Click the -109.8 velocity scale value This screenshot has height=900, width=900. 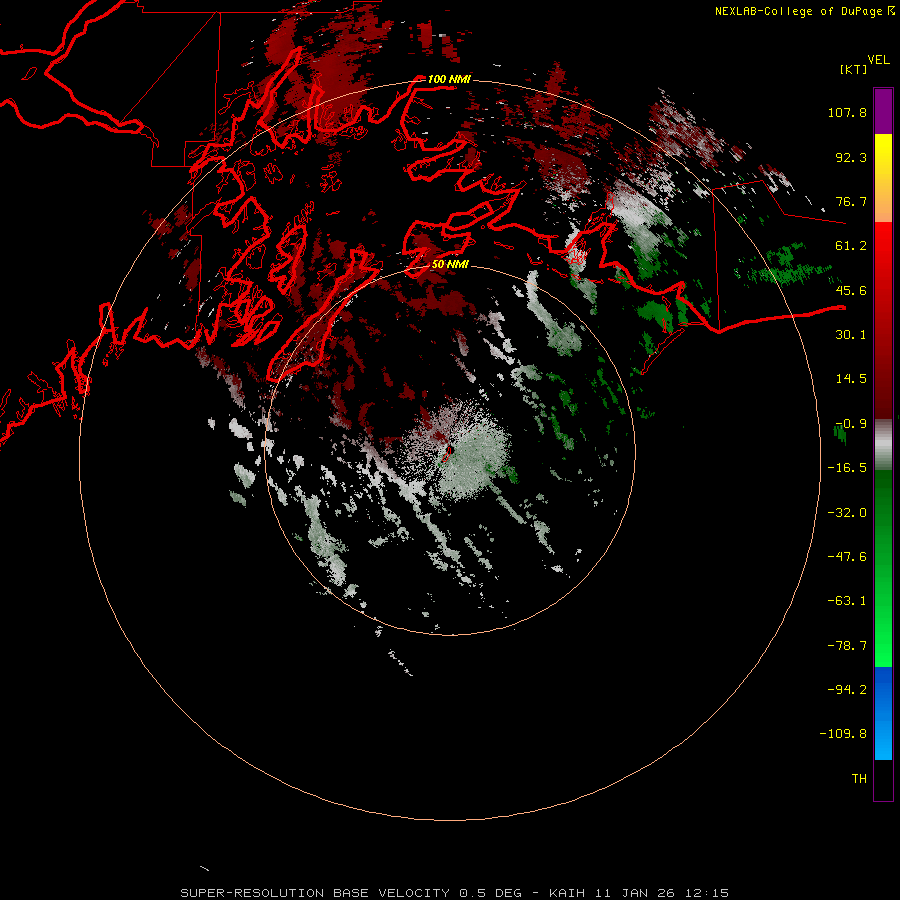844,734
